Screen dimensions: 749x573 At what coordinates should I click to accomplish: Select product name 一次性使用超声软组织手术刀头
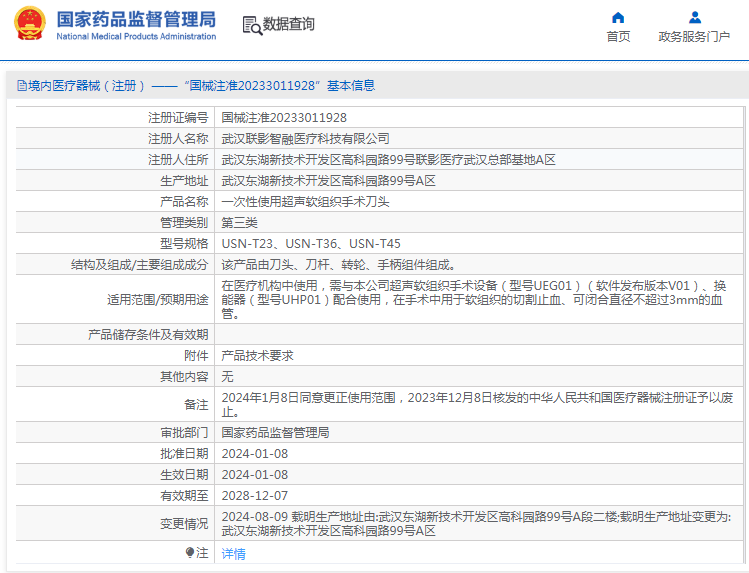pyautogui.click(x=306, y=202)
